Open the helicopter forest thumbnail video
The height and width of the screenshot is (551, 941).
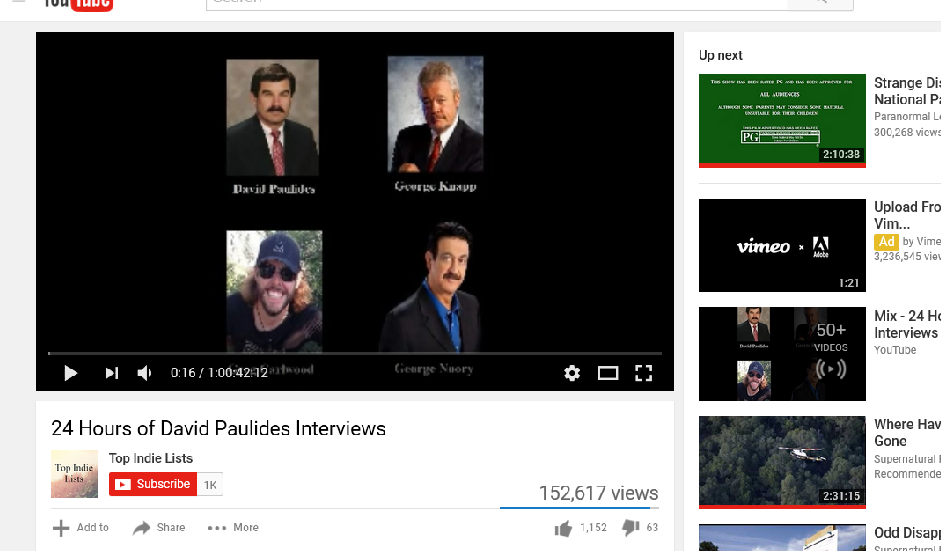[x=782, y=462]
